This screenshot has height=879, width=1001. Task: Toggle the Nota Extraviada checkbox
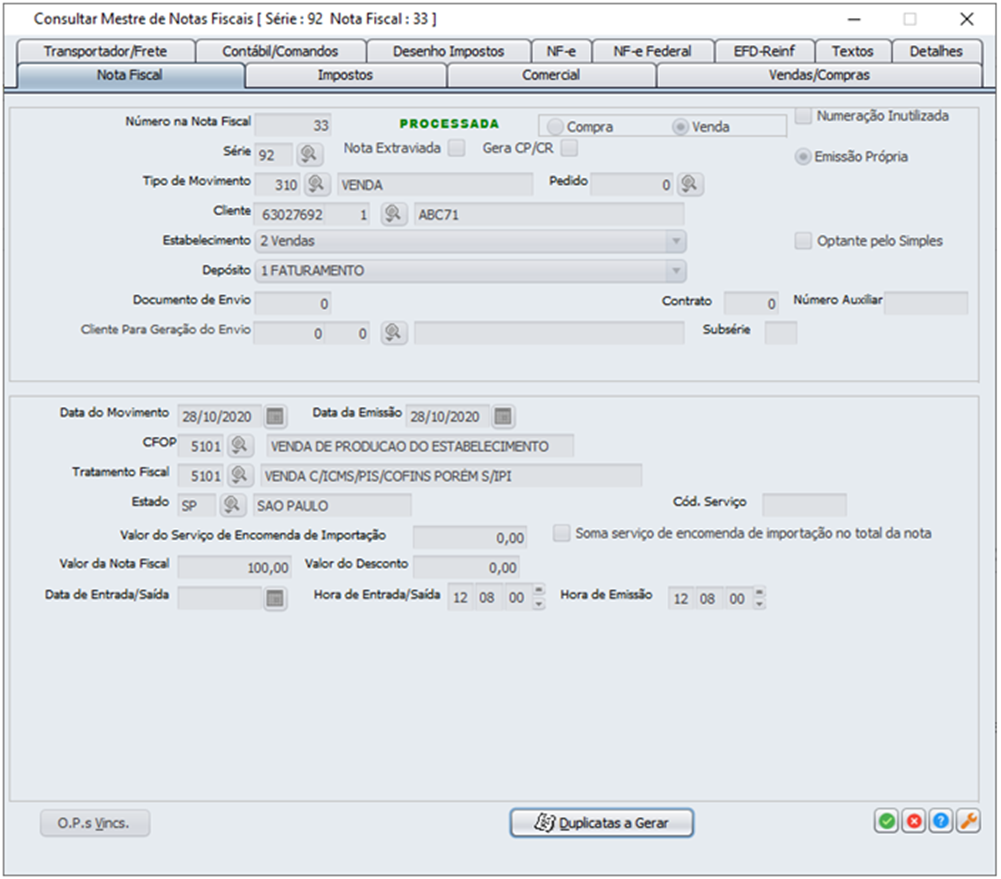click(x=456, y=149)
